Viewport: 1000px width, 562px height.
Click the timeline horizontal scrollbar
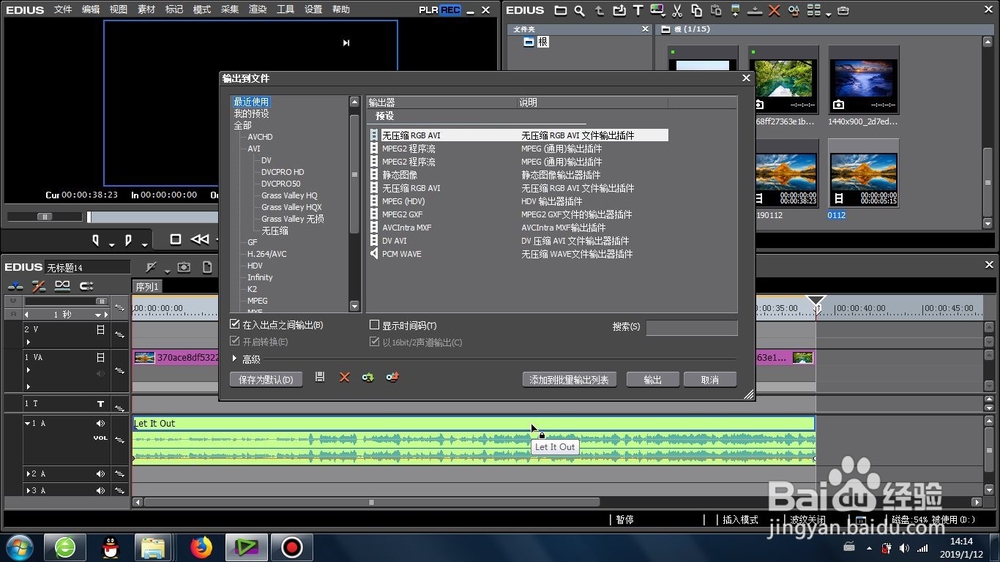pyautogui.click(x=371, y=502)
